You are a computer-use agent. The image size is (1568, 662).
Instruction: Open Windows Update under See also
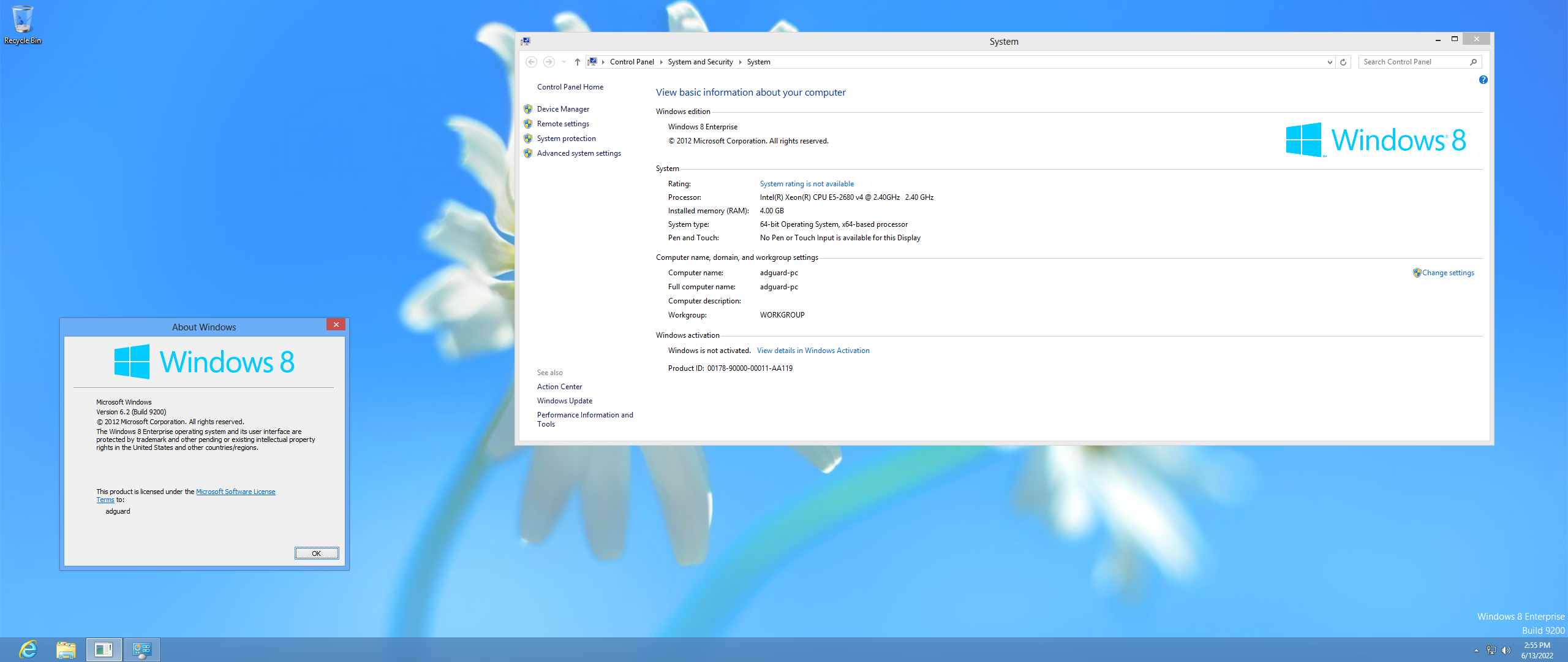(565, 401)
